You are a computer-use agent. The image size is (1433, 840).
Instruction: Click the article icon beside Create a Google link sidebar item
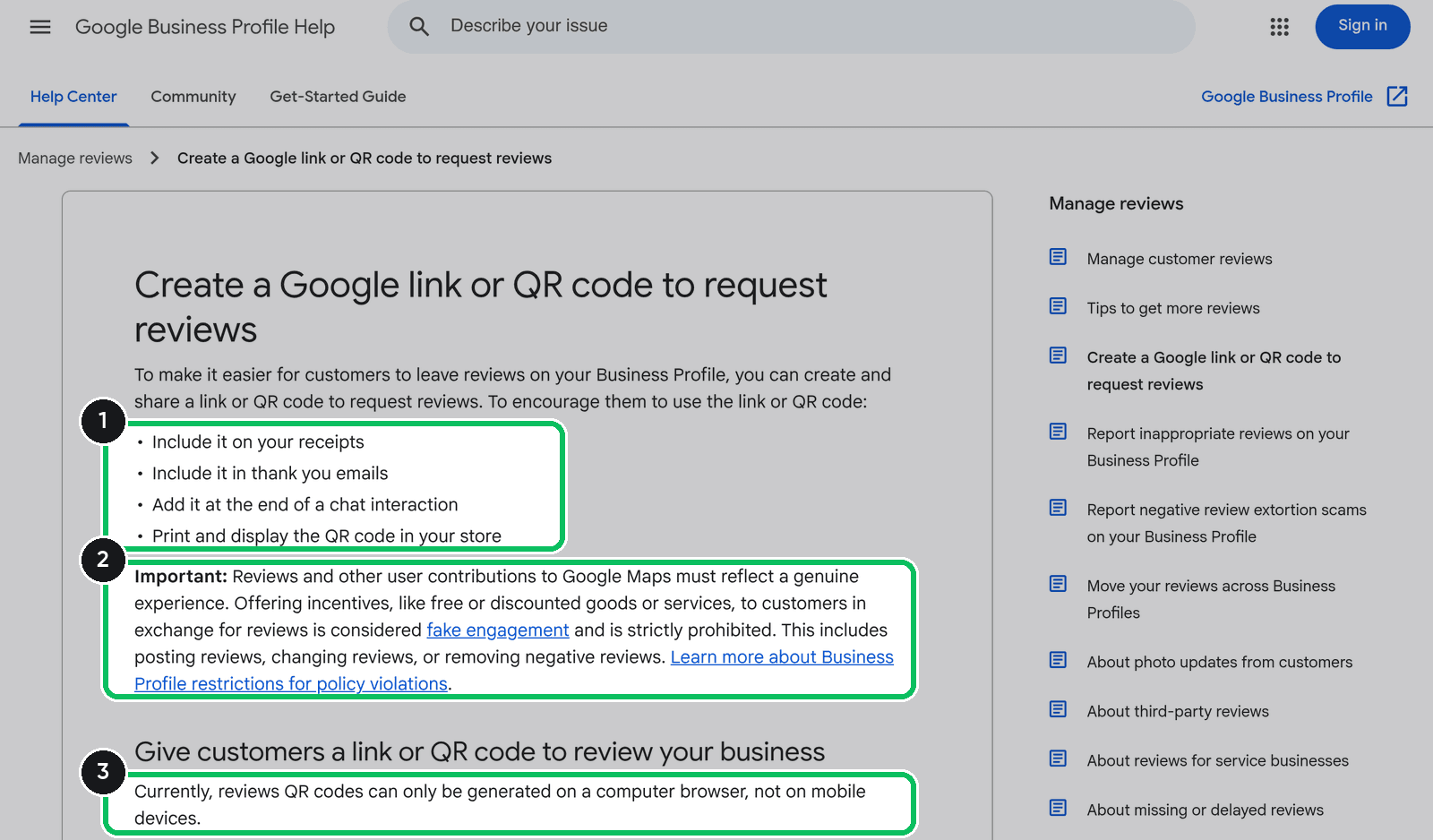[x=1058, y=356]
